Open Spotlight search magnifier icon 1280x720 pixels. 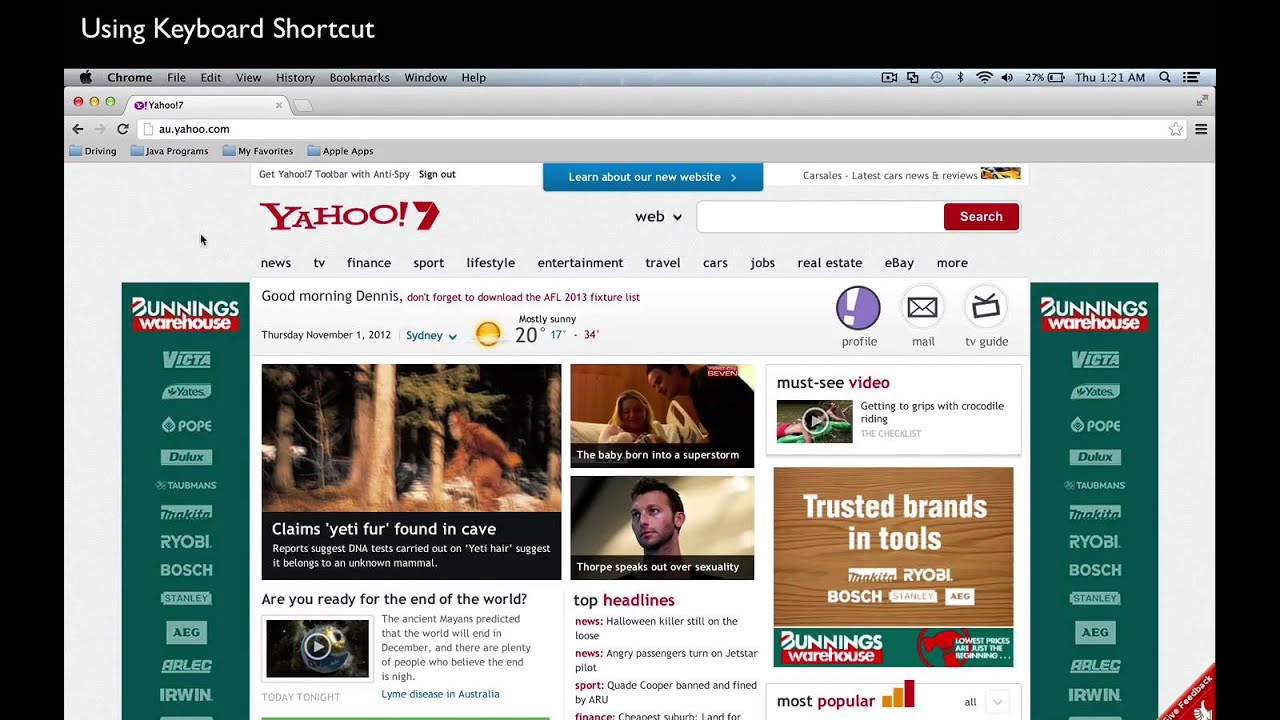(1165, 77)
